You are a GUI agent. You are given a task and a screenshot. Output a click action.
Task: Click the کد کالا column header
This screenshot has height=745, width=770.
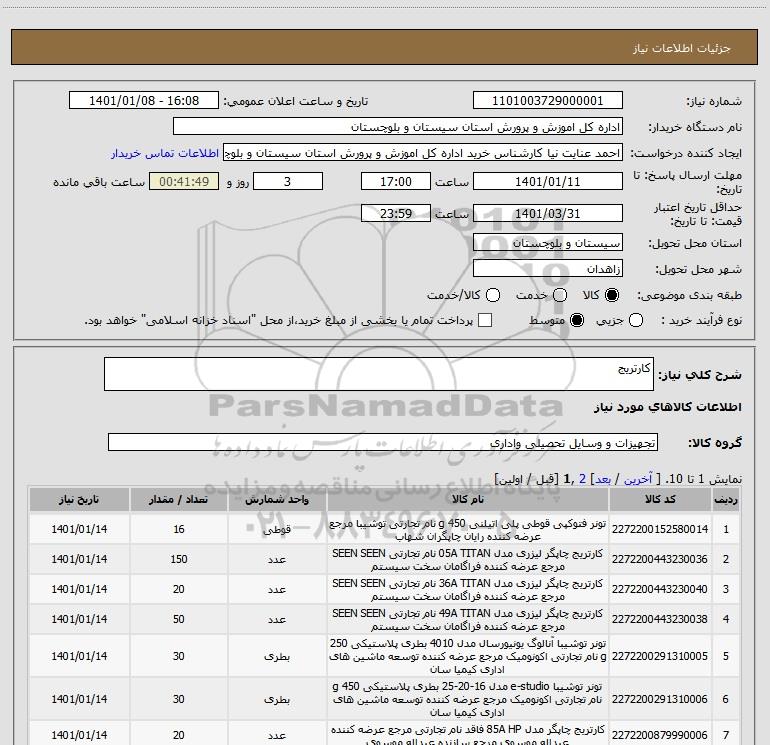[660, 499]
